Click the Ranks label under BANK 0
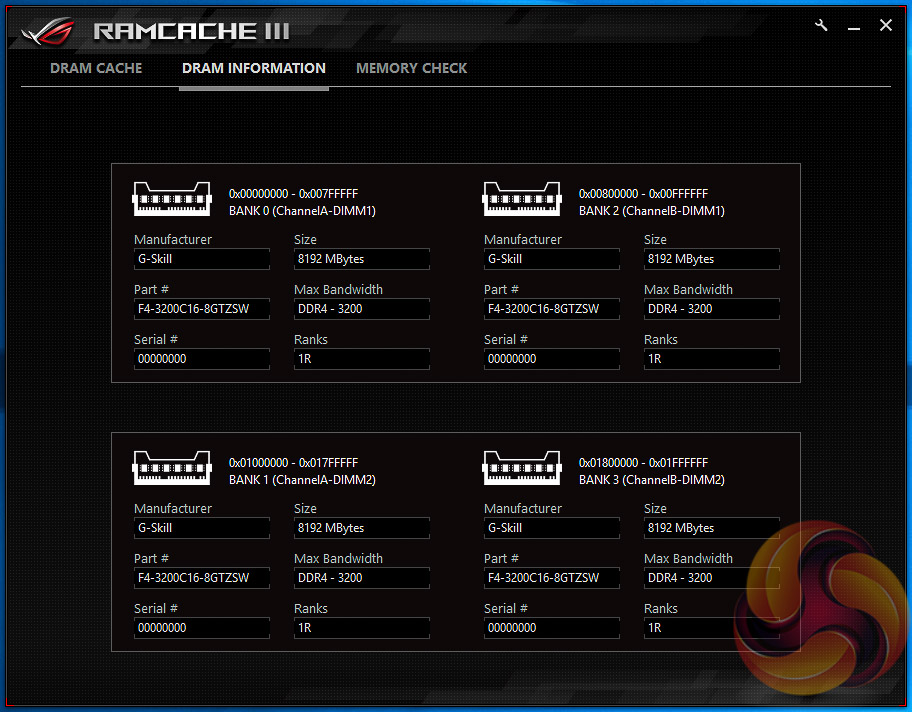912x712 pixels. [x=311, y=339]
